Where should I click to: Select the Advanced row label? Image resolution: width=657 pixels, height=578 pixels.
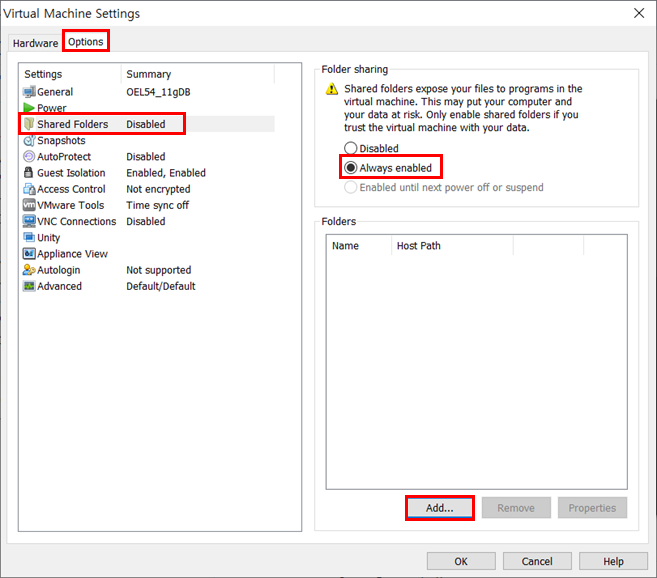pyautogui.click(x=59, y=286)
